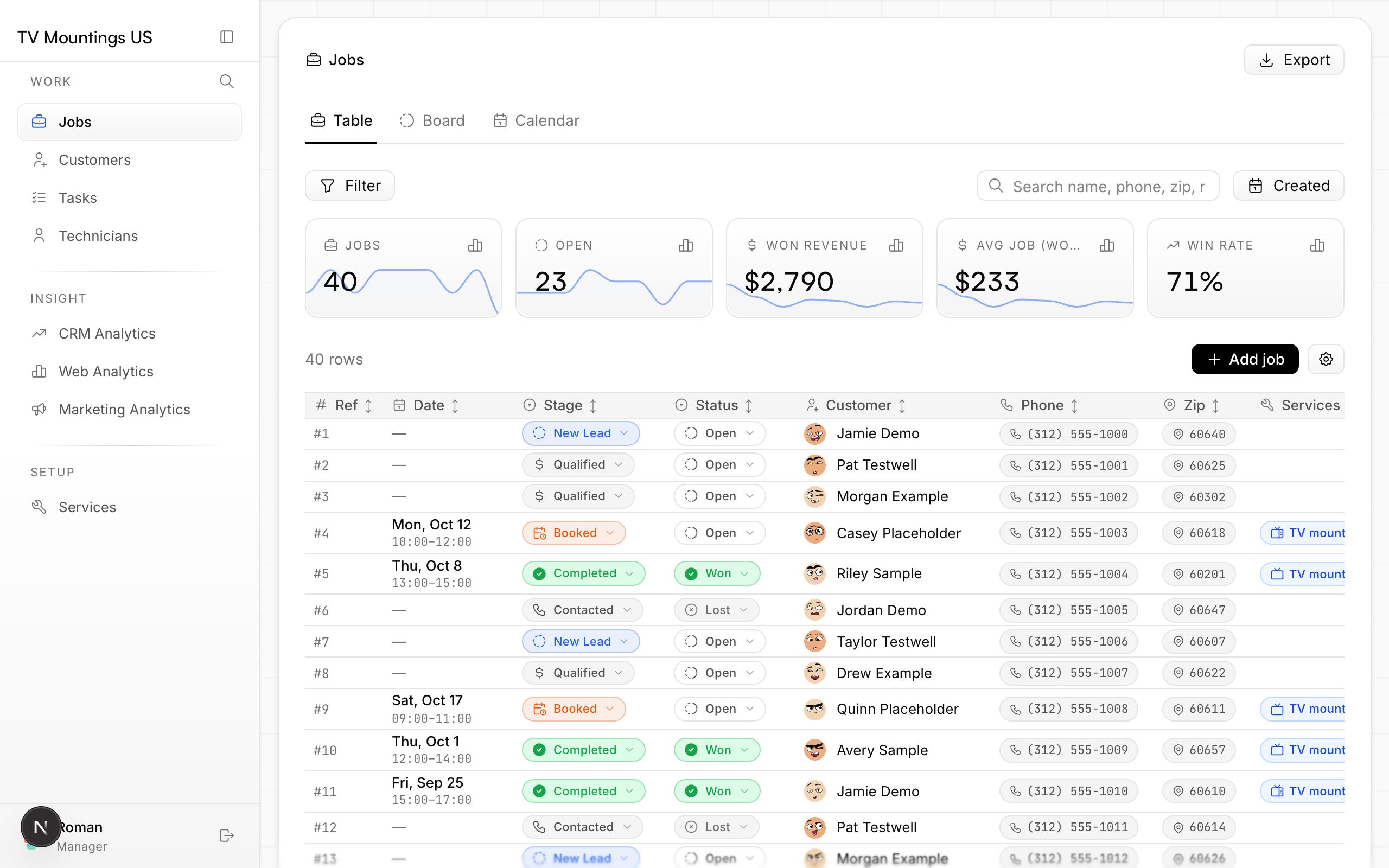Screen dimensions: 1389x868
Task: Open CRM Analytics in the sidebar
Action: click(130, 334)
